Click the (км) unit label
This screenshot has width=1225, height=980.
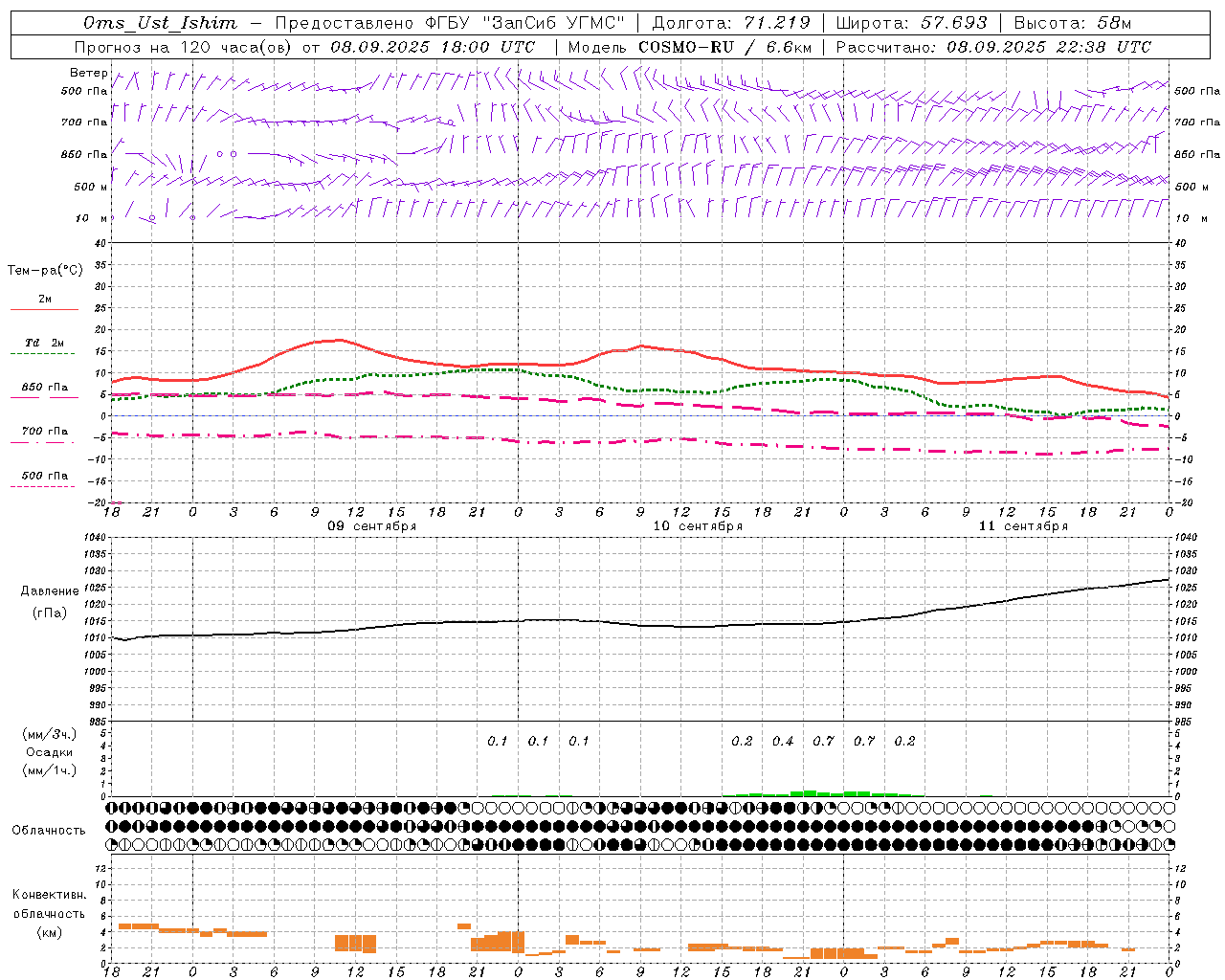50,932
